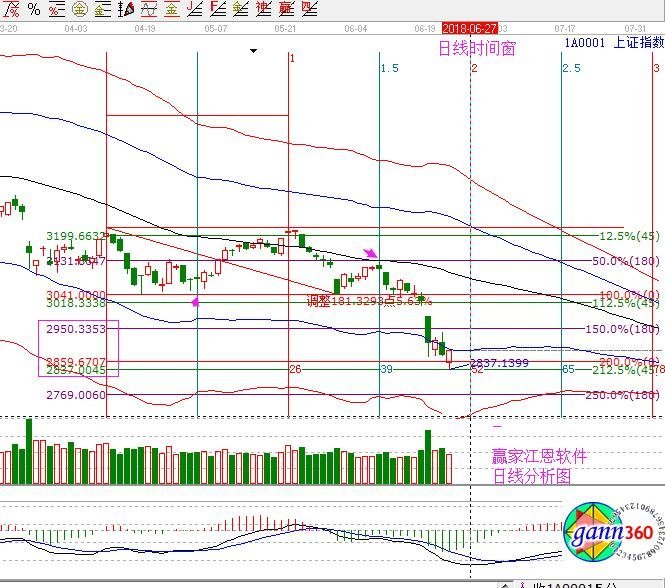Click the bar count label 39
This screenshot has height=588, width=665.
point(386,369)
